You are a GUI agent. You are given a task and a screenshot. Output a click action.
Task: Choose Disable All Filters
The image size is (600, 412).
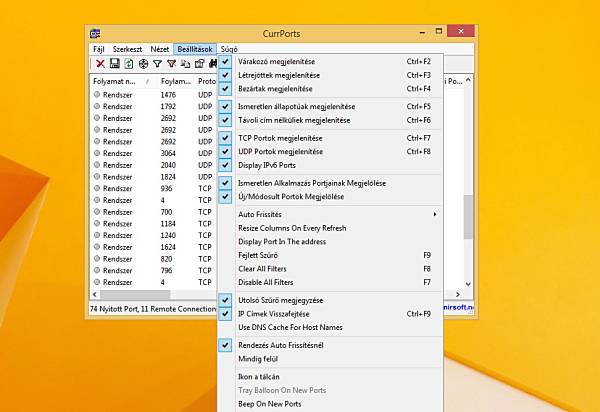tap(330, 282)
